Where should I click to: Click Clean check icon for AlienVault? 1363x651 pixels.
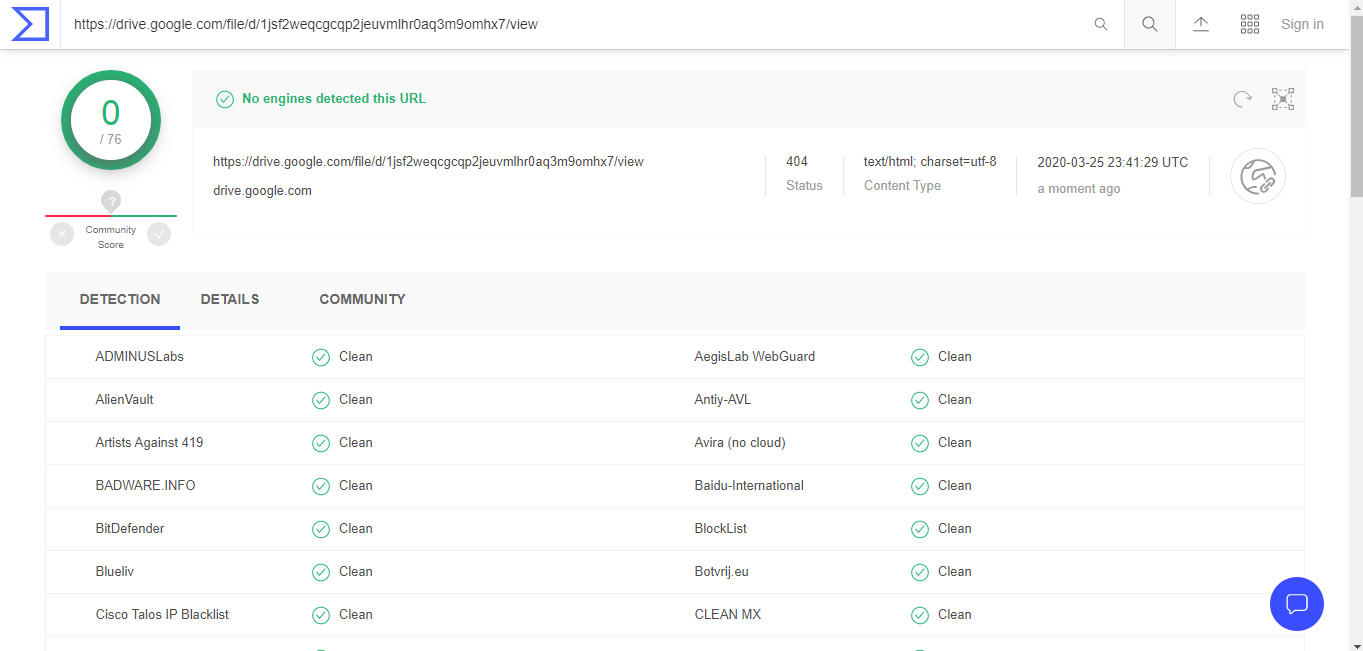321,400
